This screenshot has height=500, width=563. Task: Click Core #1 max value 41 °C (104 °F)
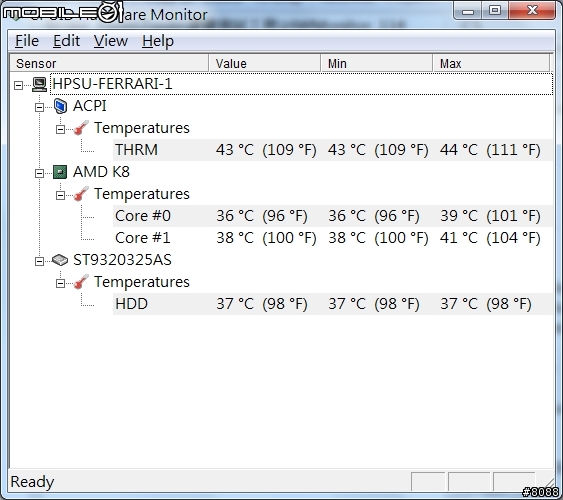(490, 238)
